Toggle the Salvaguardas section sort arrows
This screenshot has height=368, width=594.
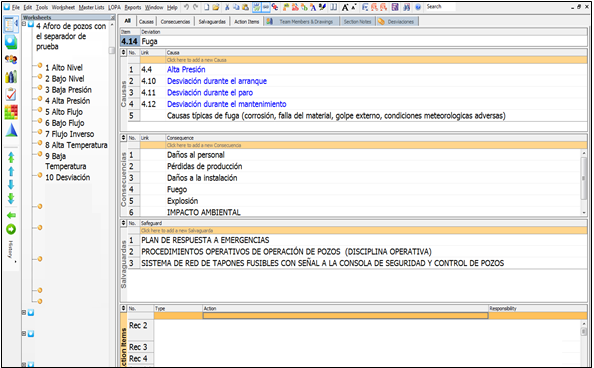pos(123,223)
